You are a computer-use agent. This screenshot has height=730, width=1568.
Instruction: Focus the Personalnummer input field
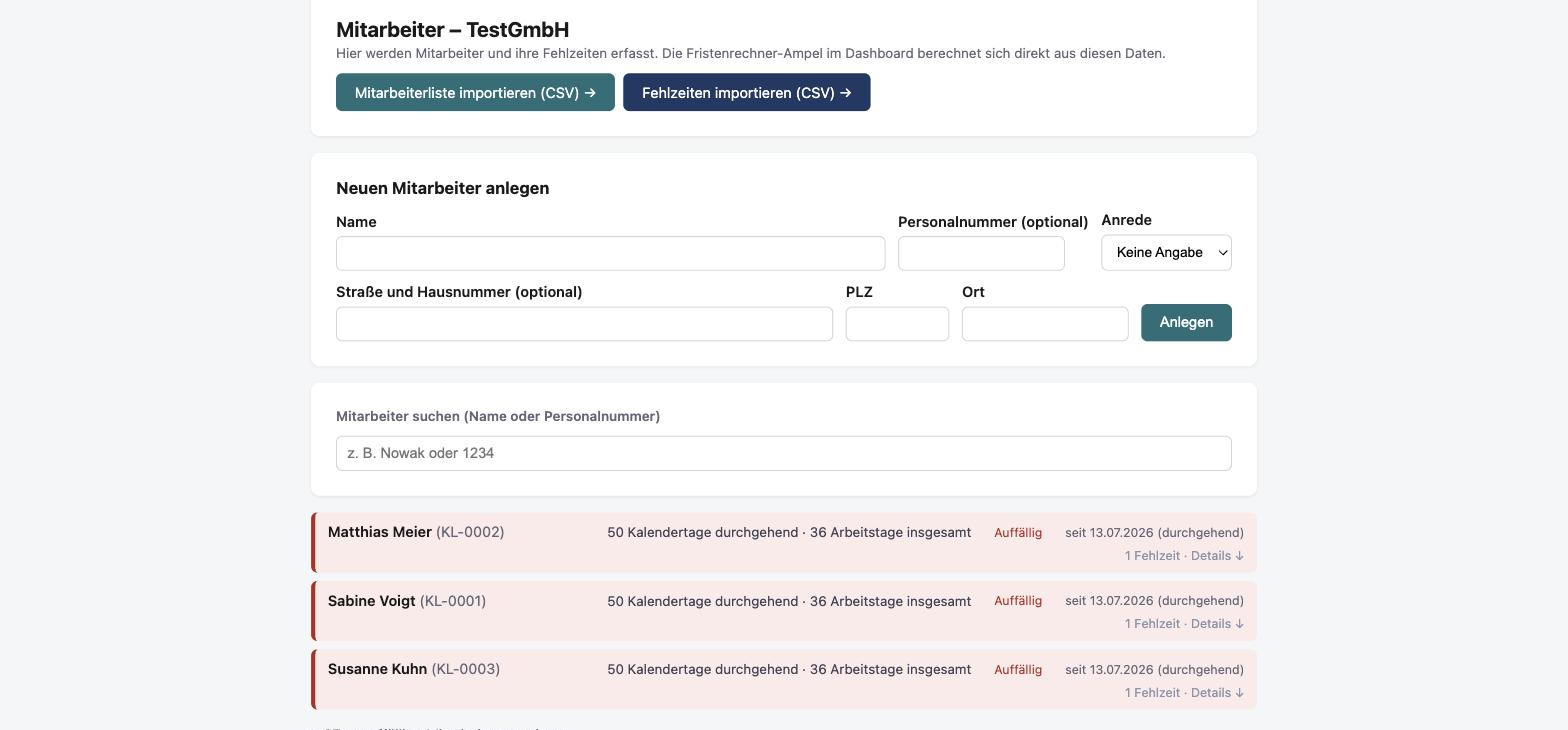[x=981, y=254]
